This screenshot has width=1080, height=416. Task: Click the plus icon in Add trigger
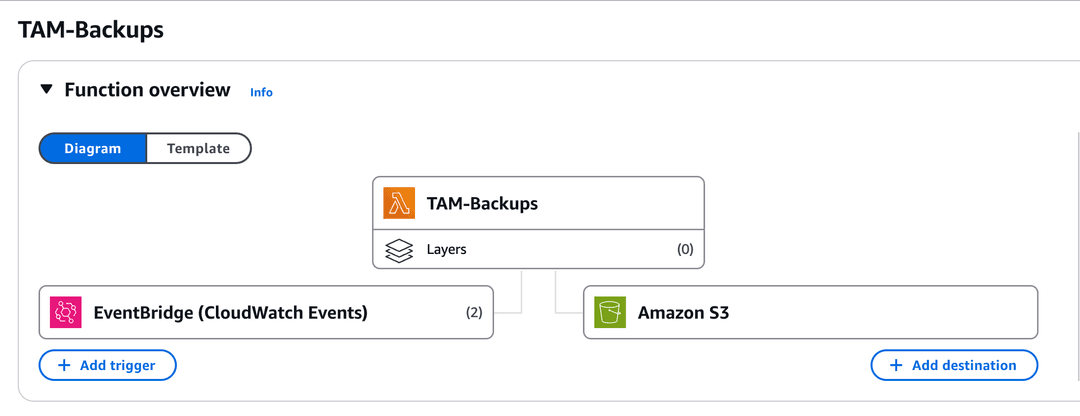[x=64, y=366]
